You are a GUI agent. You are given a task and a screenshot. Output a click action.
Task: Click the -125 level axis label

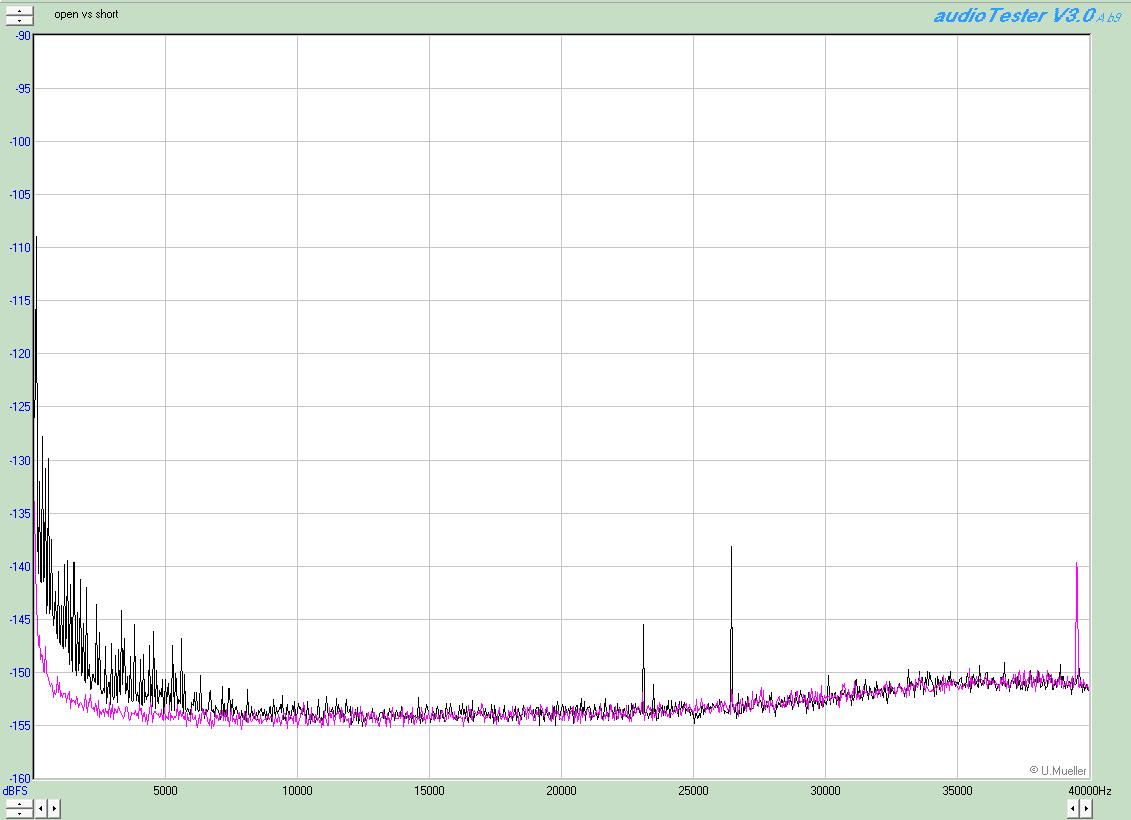[20, 407]
